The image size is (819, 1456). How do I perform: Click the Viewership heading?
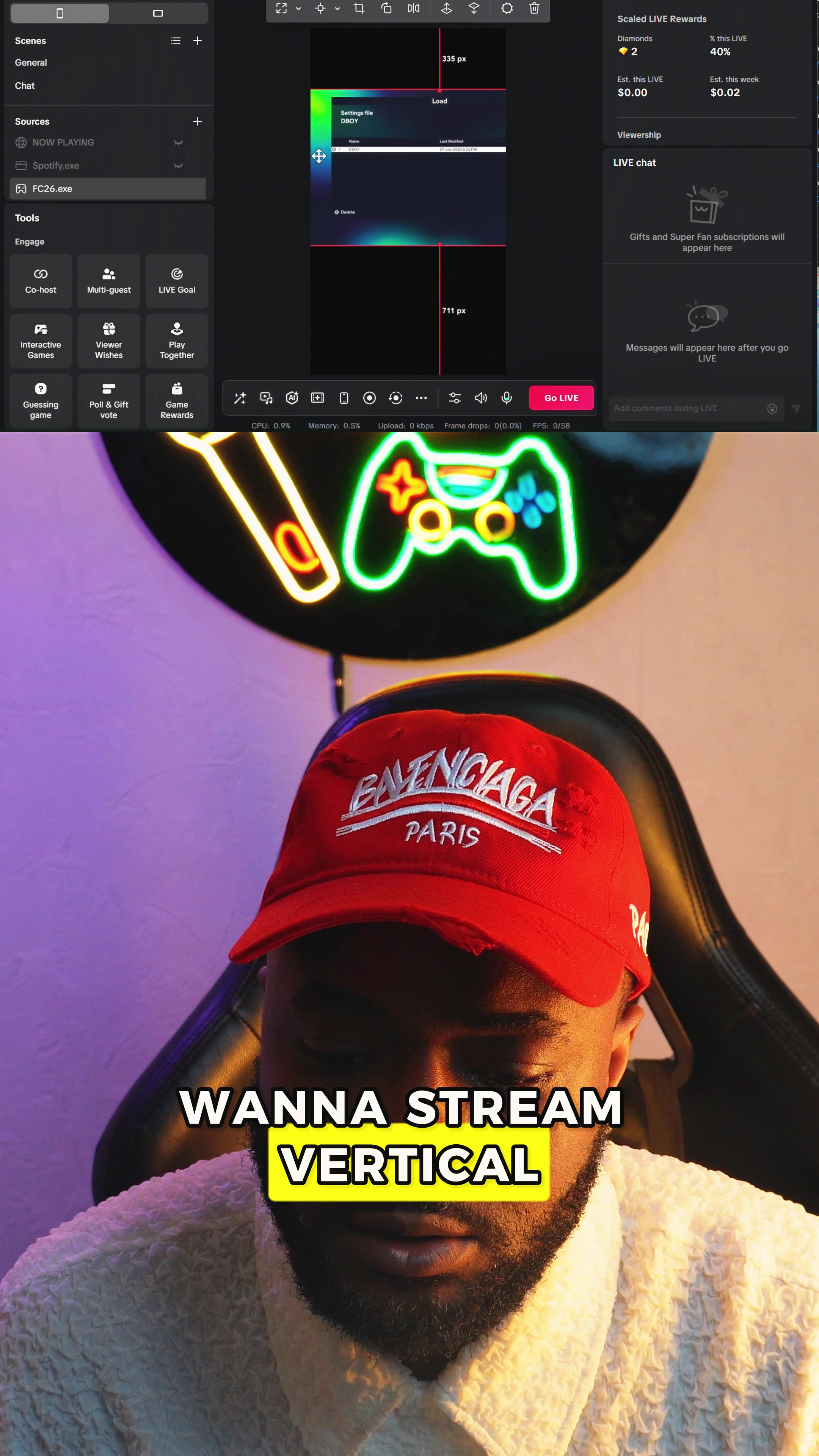pos(639,135)
